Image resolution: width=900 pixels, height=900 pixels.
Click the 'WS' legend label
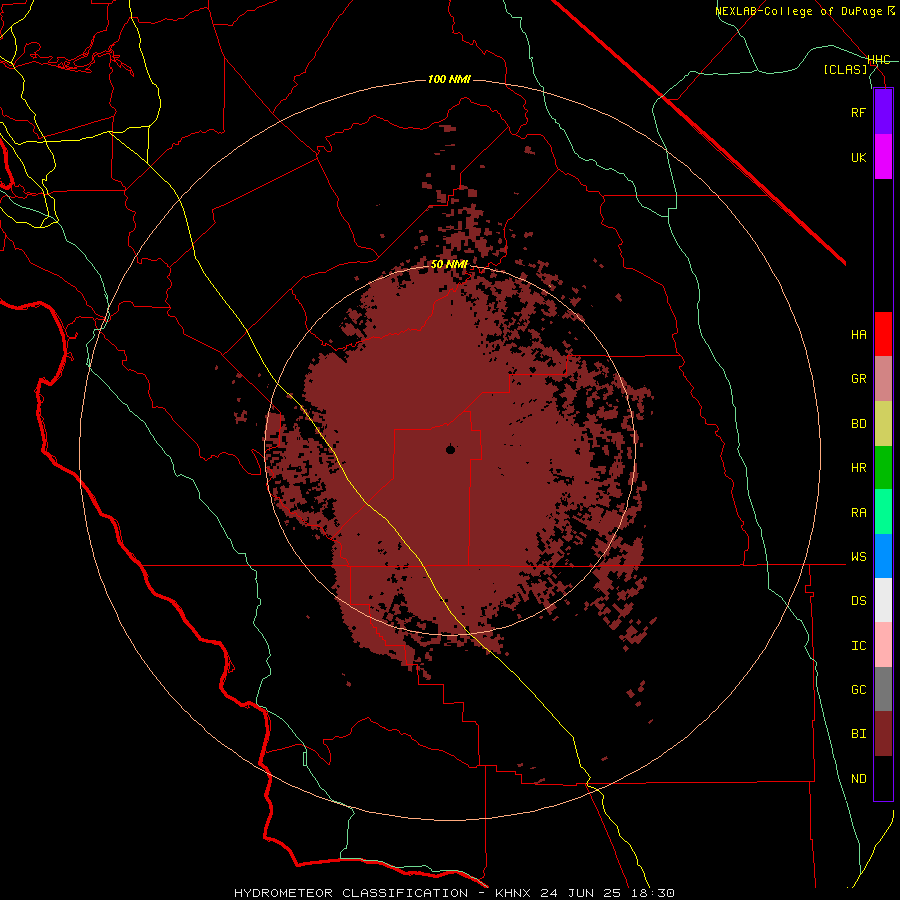click(x=859, y=557)
